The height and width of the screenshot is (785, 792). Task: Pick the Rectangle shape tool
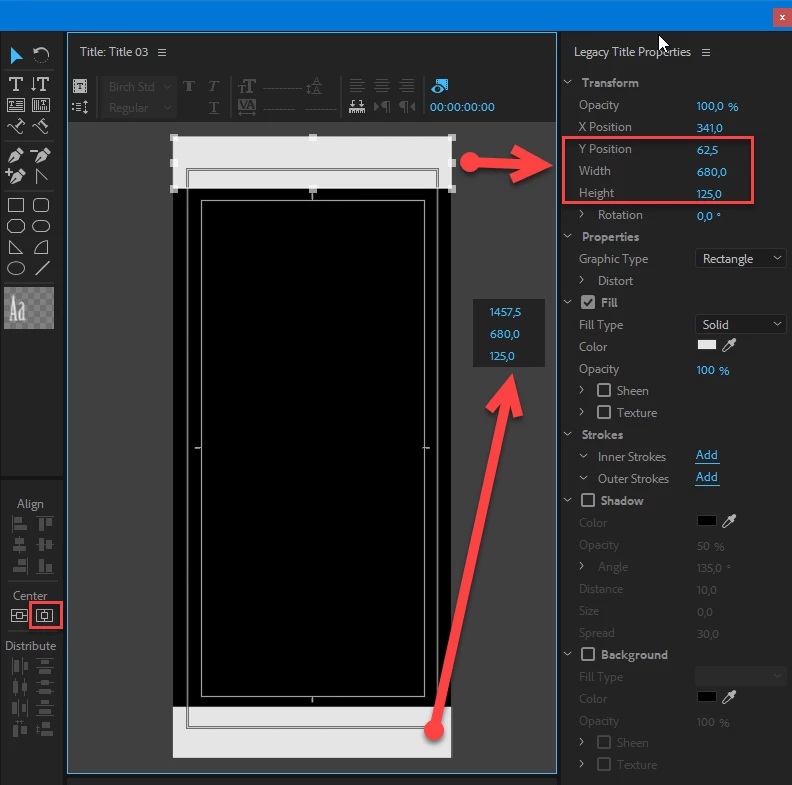(x=16, y=205)
